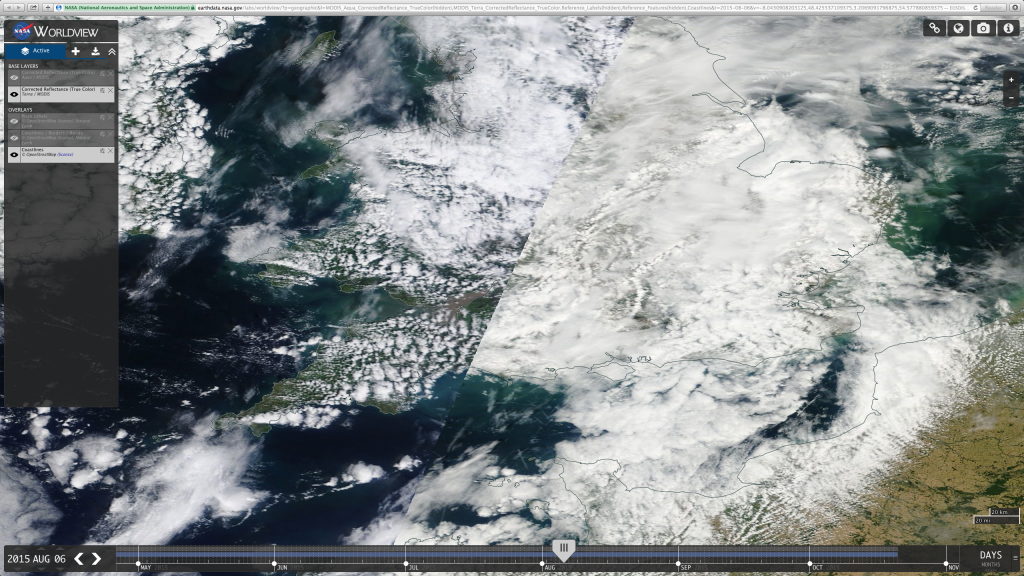Viewport: 1024px width, 576px height.
Task: Open options for Terra/MODIS layer
Action: 103,91
